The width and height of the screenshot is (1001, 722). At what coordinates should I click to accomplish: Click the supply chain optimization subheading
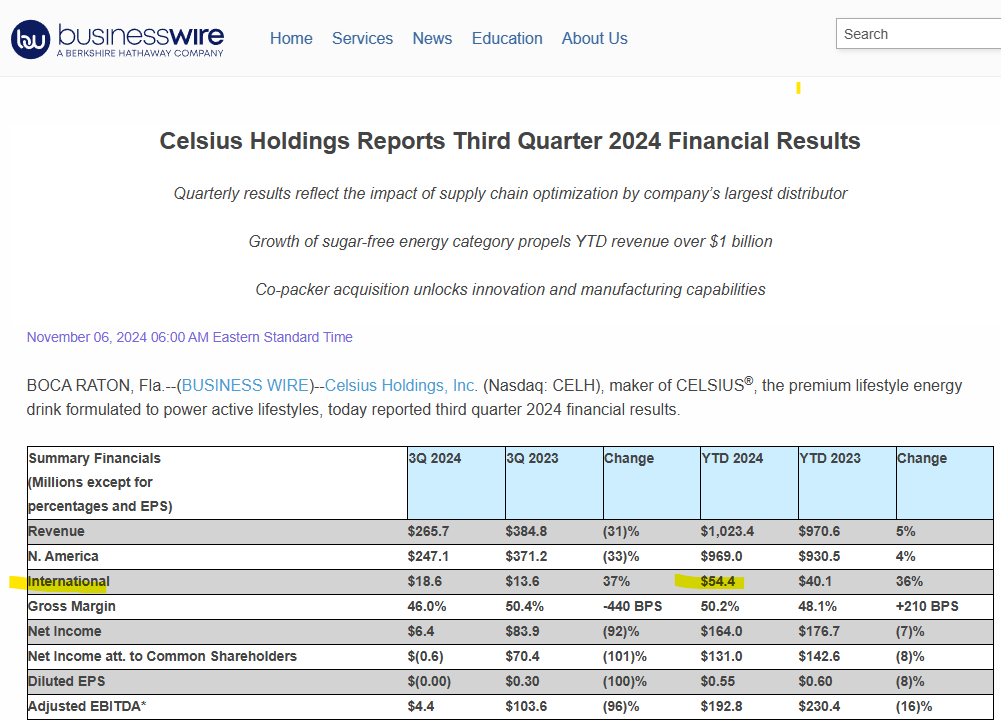coord(510,193)
